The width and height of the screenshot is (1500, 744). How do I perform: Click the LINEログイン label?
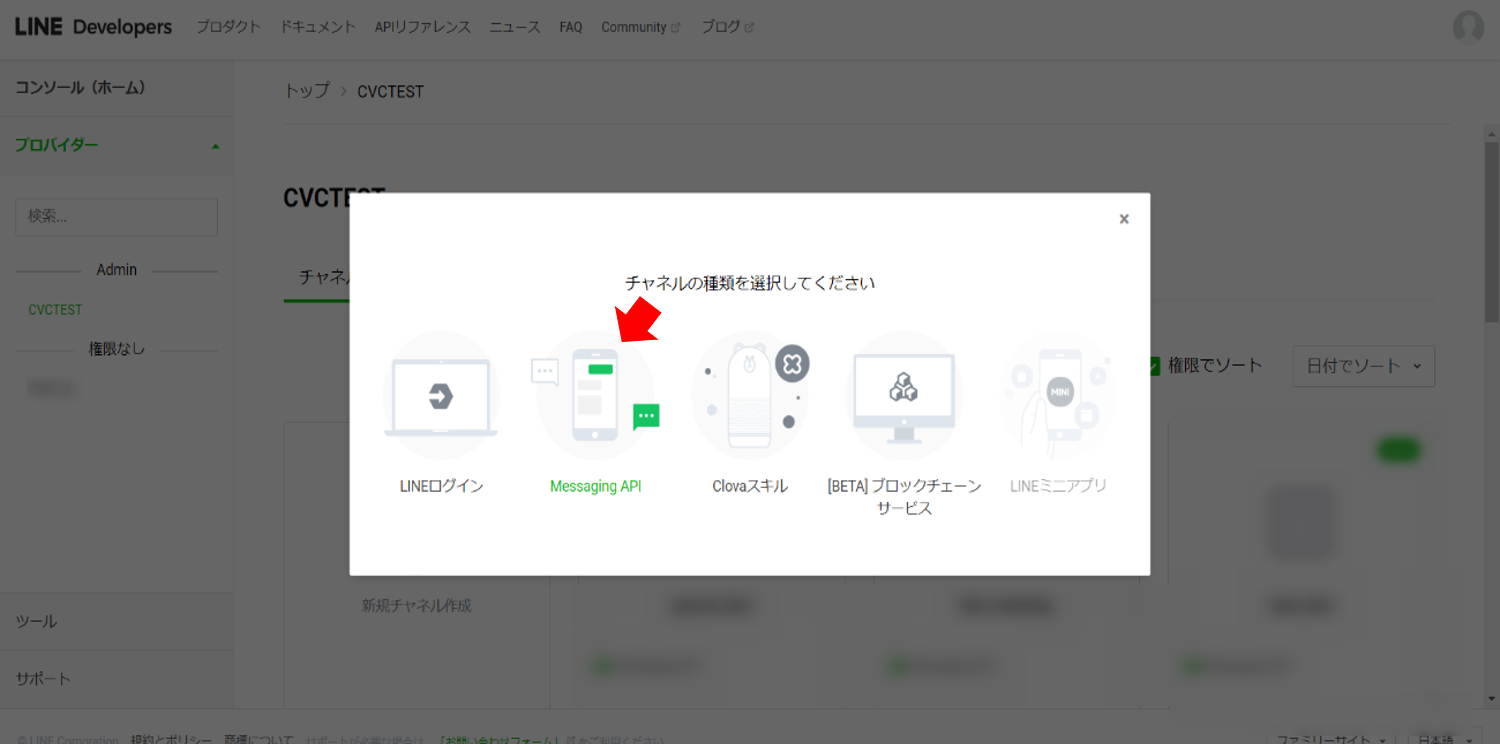[441, 487]
